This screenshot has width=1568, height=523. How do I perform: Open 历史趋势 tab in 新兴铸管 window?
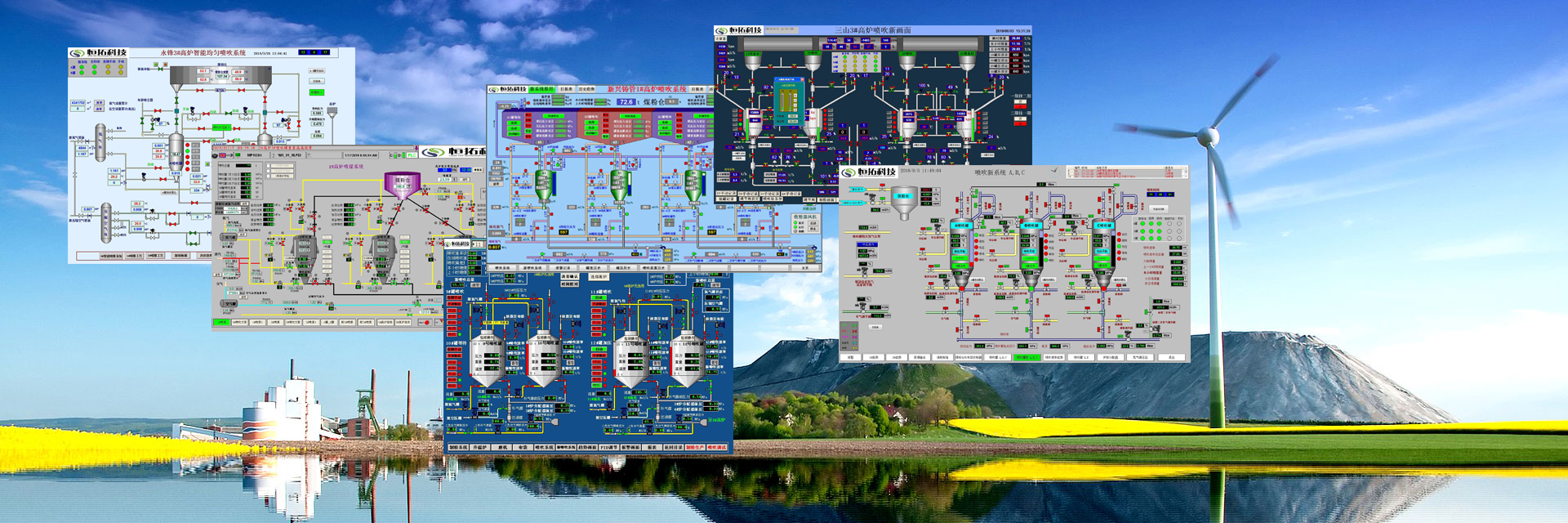tap(586, 89)
